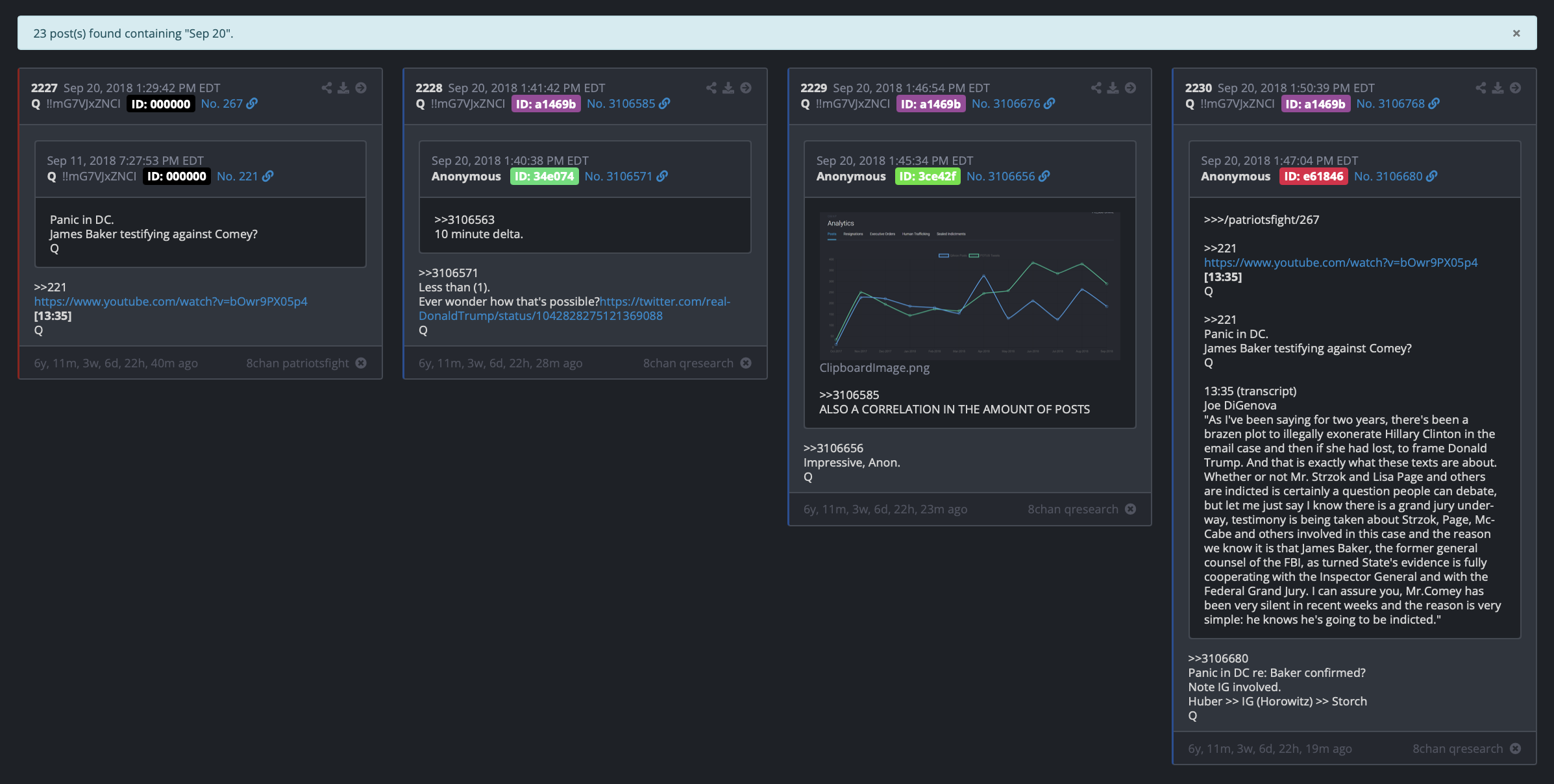Viewport: 1554px width, 784px height.
Task: Open YouTube link in post 2227
Action: pos(171,302)
